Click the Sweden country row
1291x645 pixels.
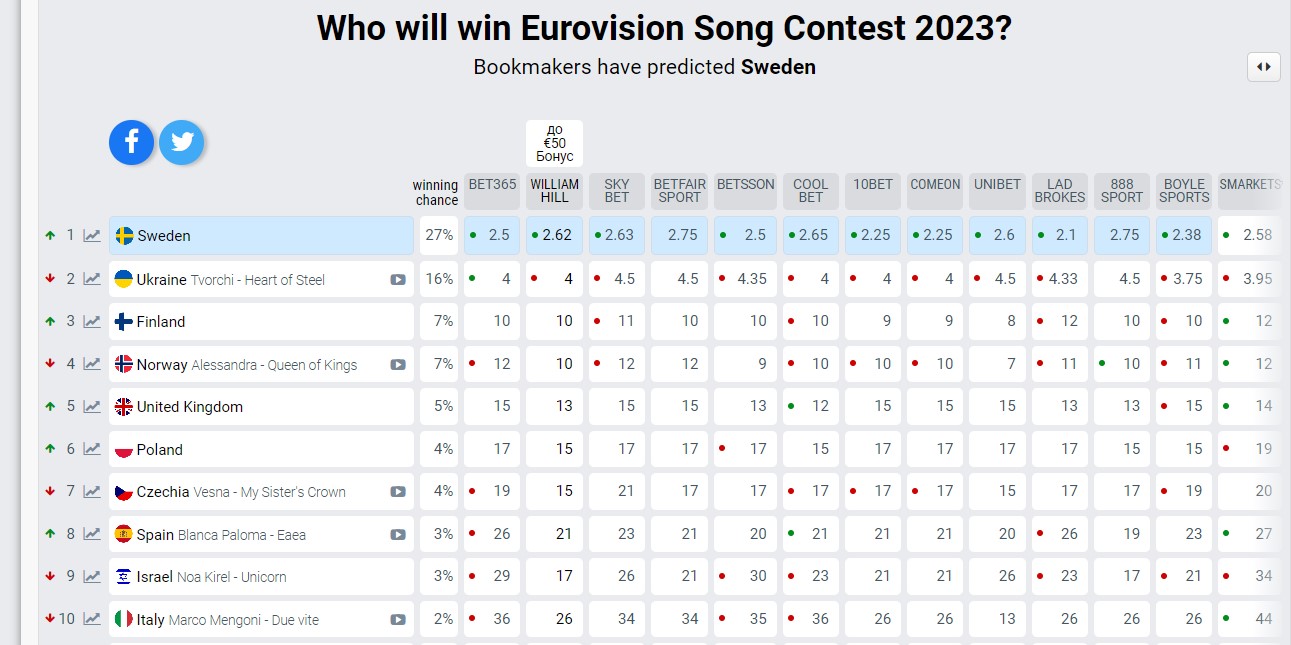point(261,236)
